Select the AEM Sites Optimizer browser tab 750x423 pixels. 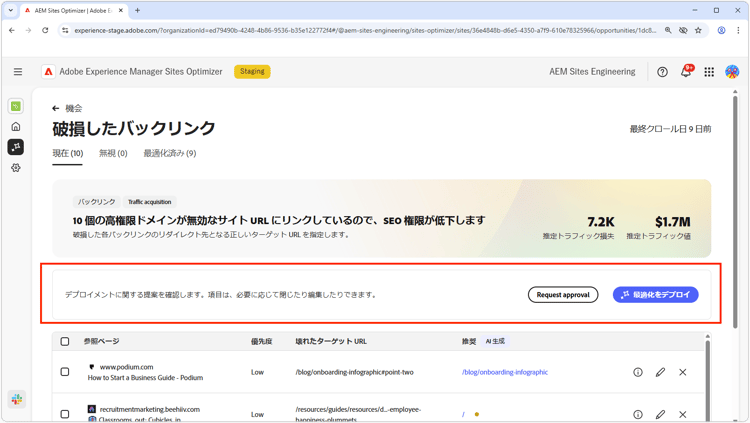(x=72, y=10)
